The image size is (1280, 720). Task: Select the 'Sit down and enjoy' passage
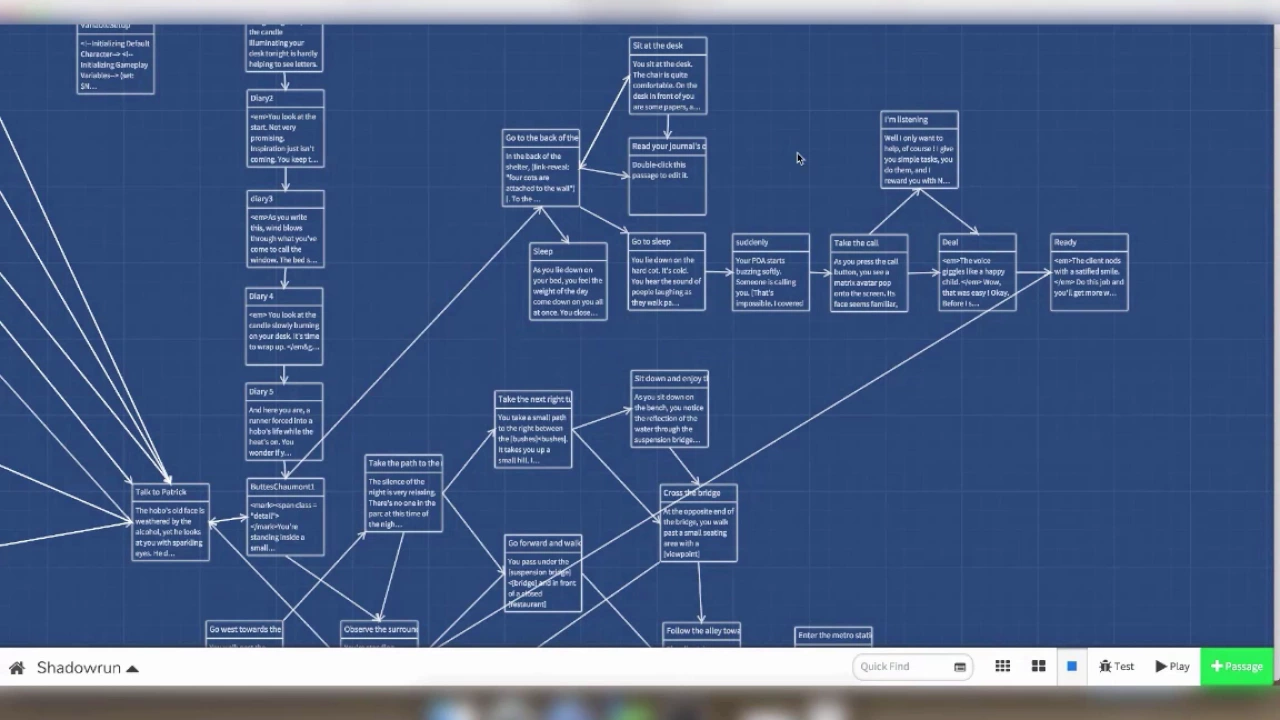[670, 409]
